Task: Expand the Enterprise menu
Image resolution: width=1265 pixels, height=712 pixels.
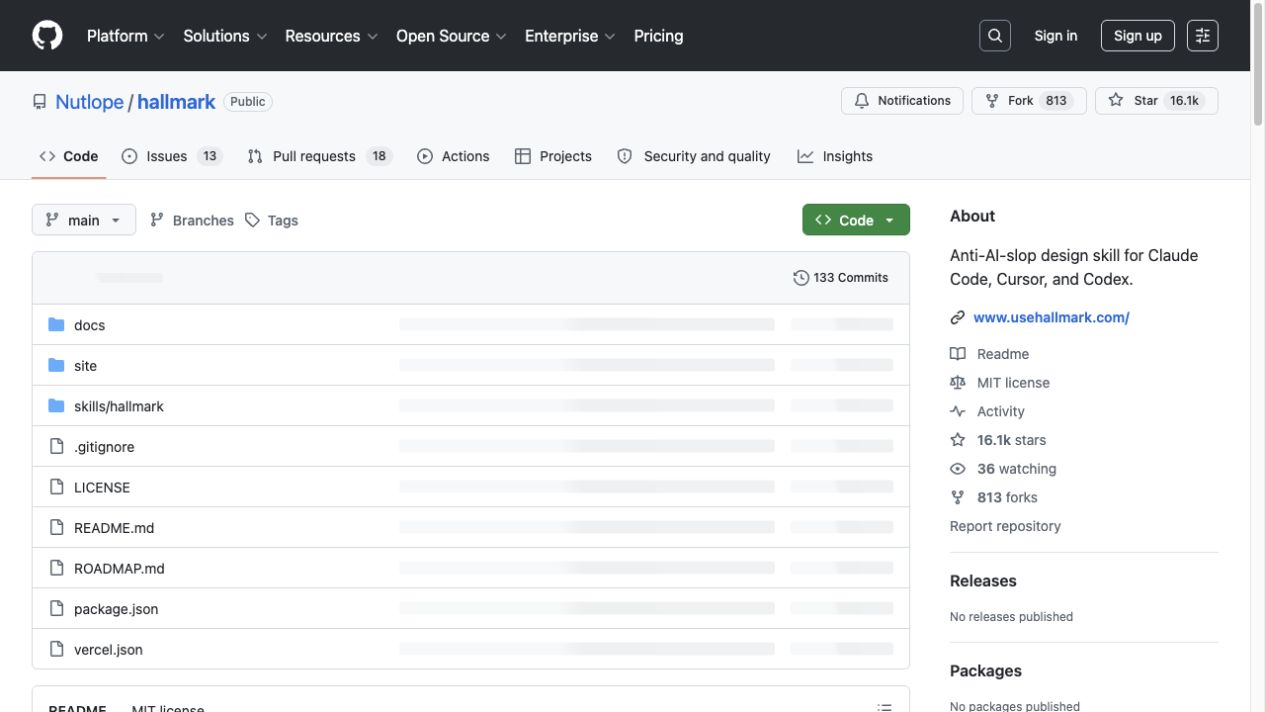Action: point(570,36)
